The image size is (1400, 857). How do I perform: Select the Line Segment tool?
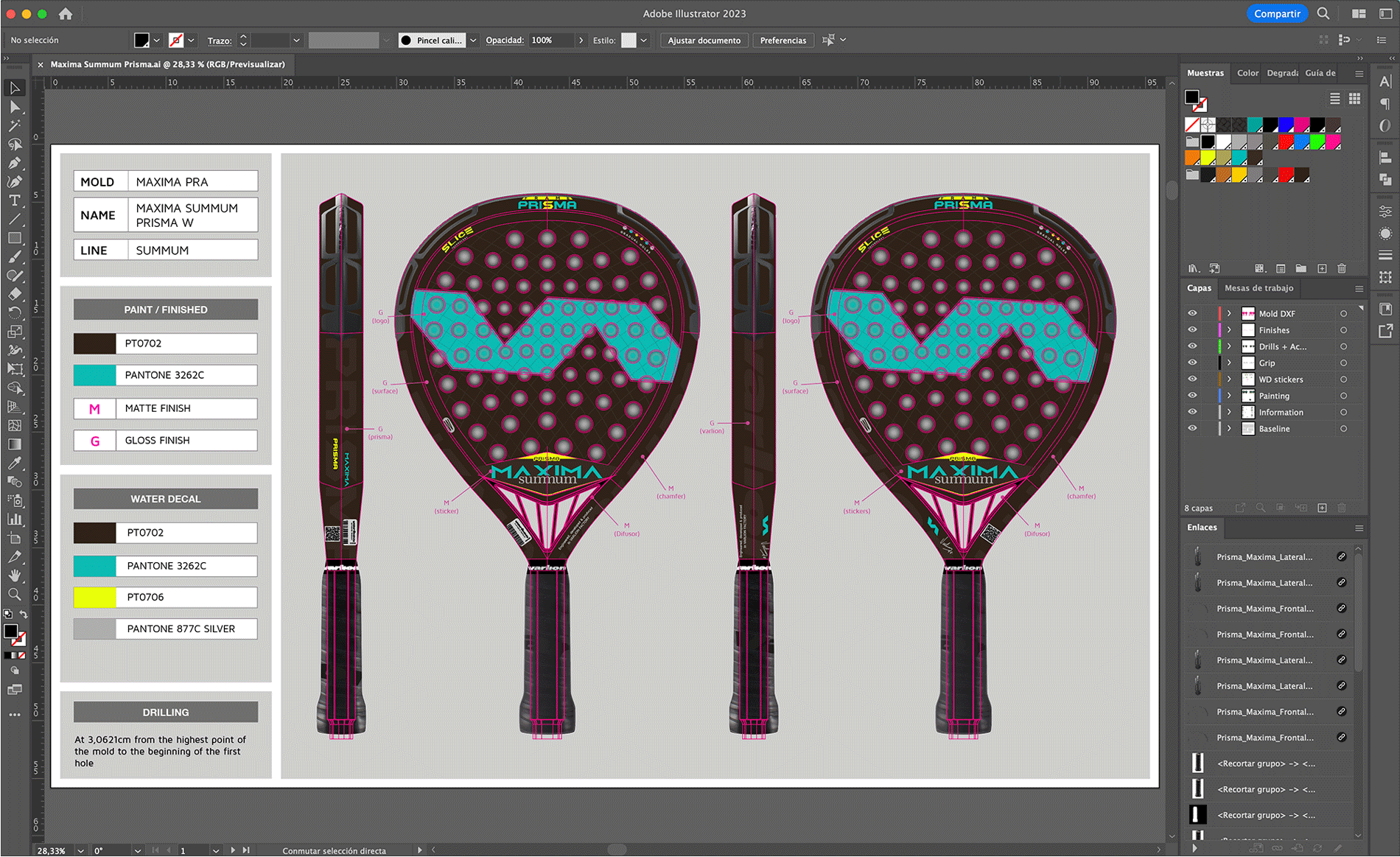click(15, 219)
